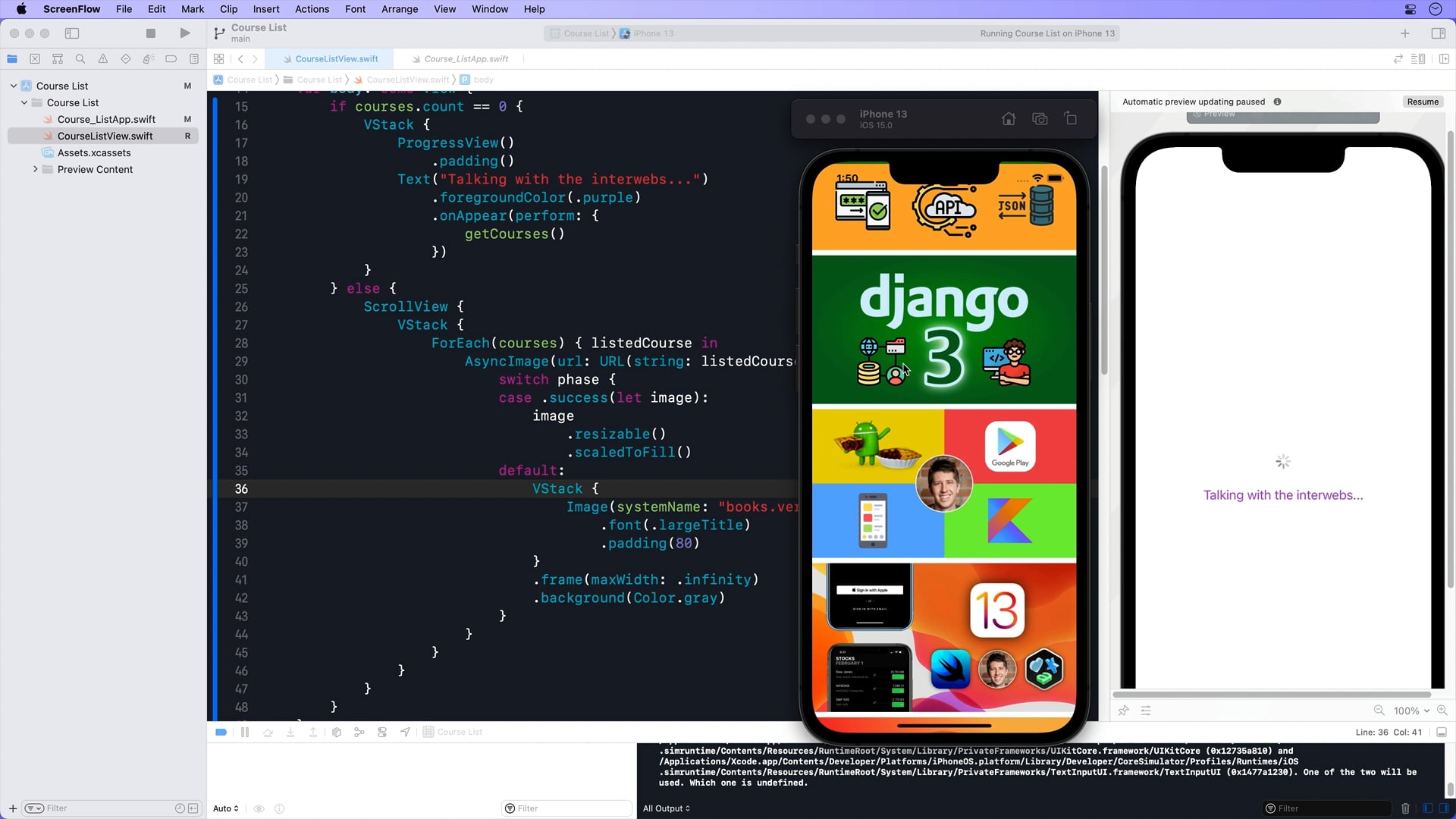Pause program execution
This screenshot has width=1456, height=819.
[x=245, y=732]
